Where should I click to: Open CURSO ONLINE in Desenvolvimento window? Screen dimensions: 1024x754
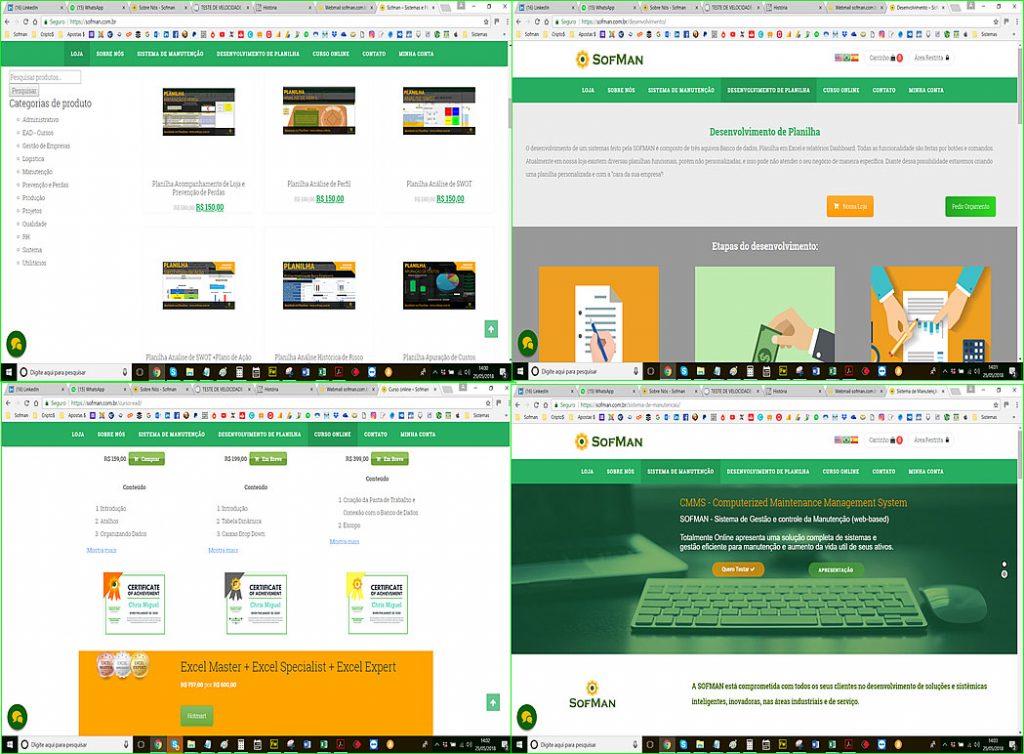[x=840, y=90]
